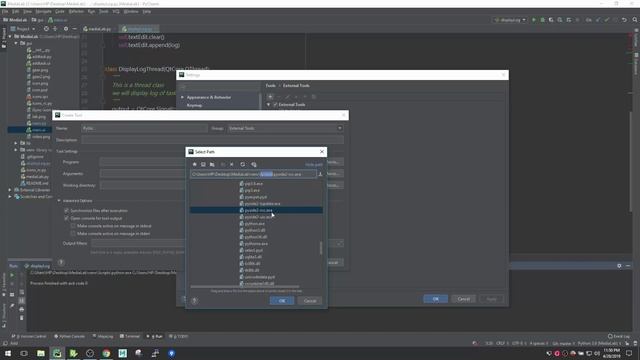
Task: Click the Name field in Create Tool
Action: tap(144, 128)
